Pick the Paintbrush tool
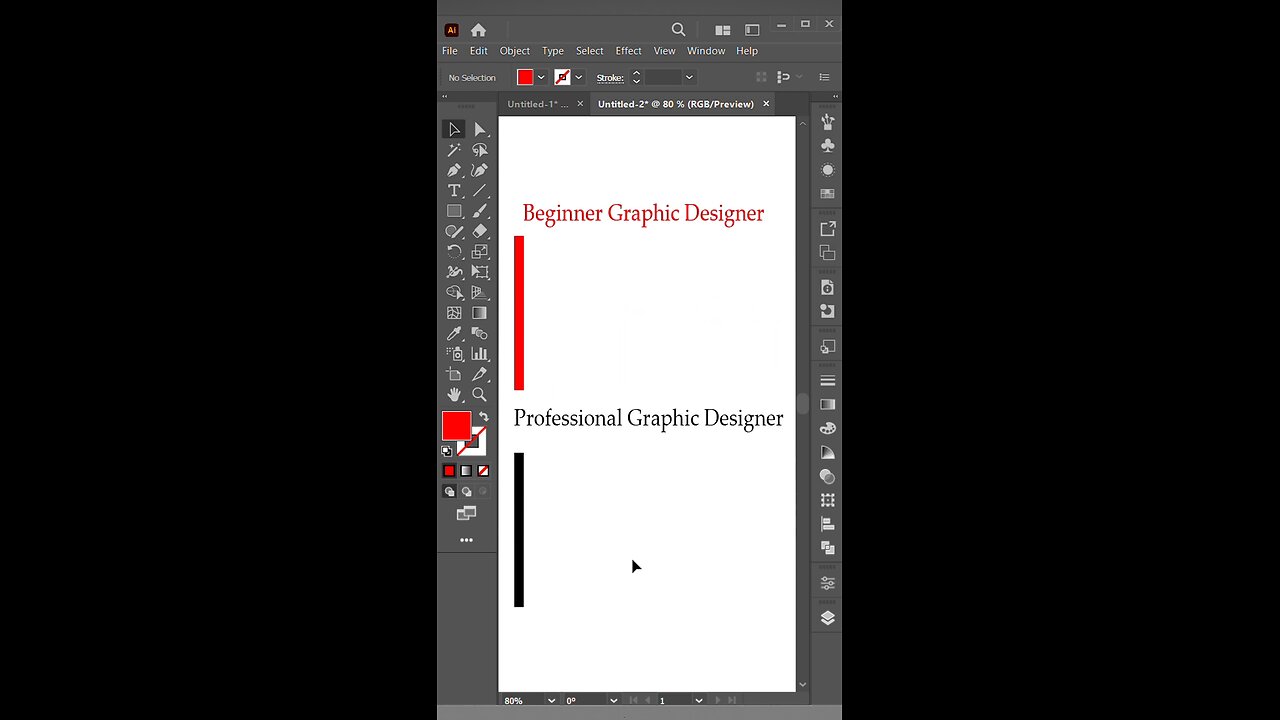The height and width of the screenshot is (720, 1280). pos(480,211)
